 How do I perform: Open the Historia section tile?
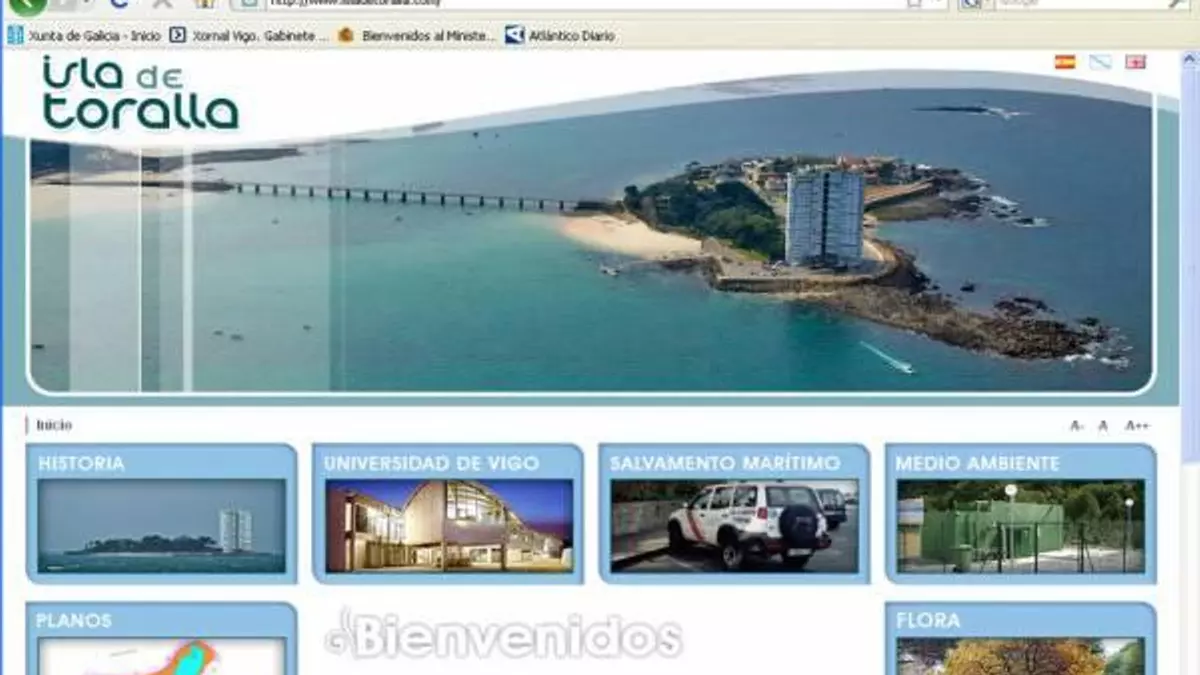(161, 513)
